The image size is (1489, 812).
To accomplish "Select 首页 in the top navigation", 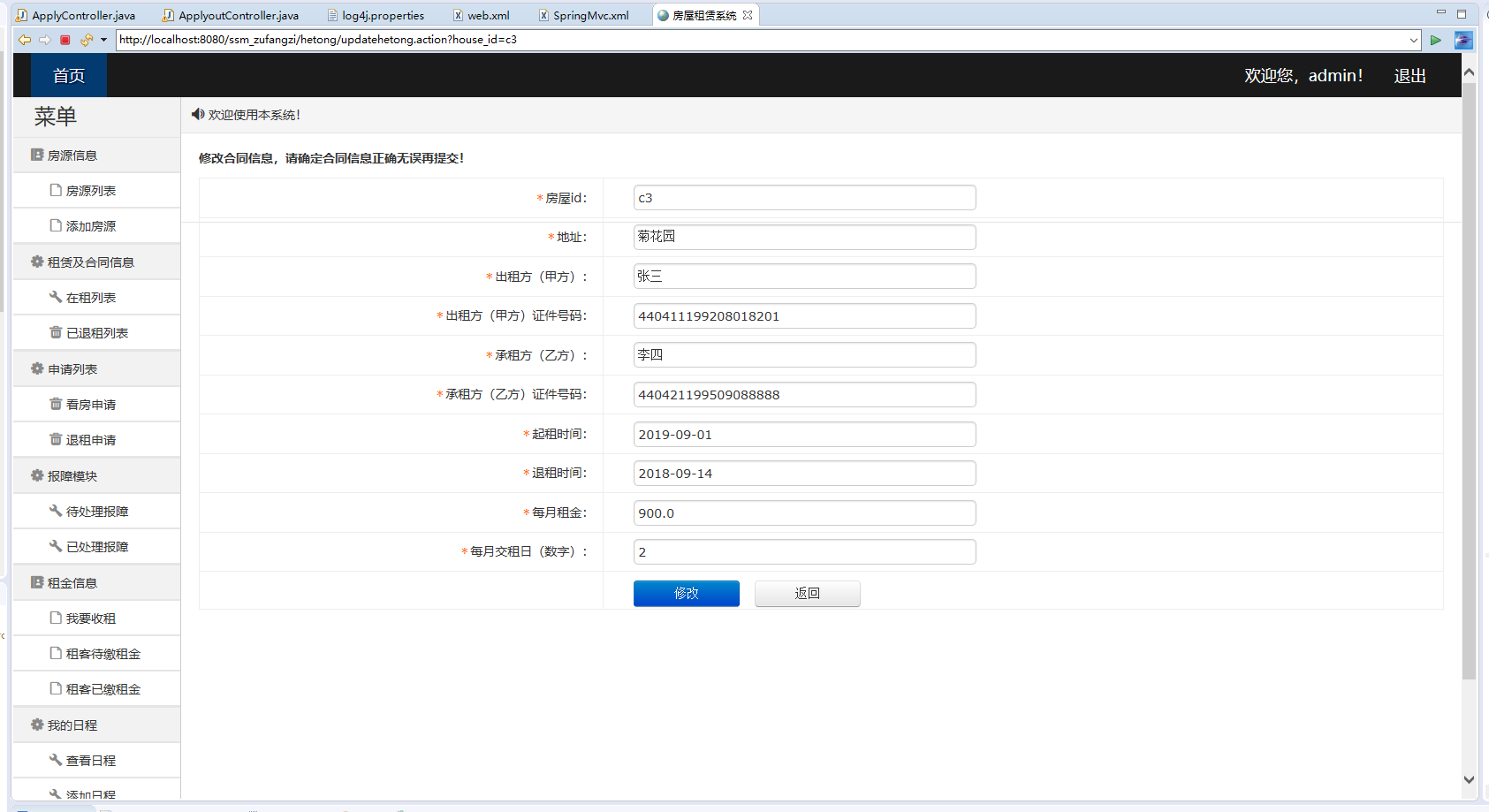I will [x=68, y=75].
